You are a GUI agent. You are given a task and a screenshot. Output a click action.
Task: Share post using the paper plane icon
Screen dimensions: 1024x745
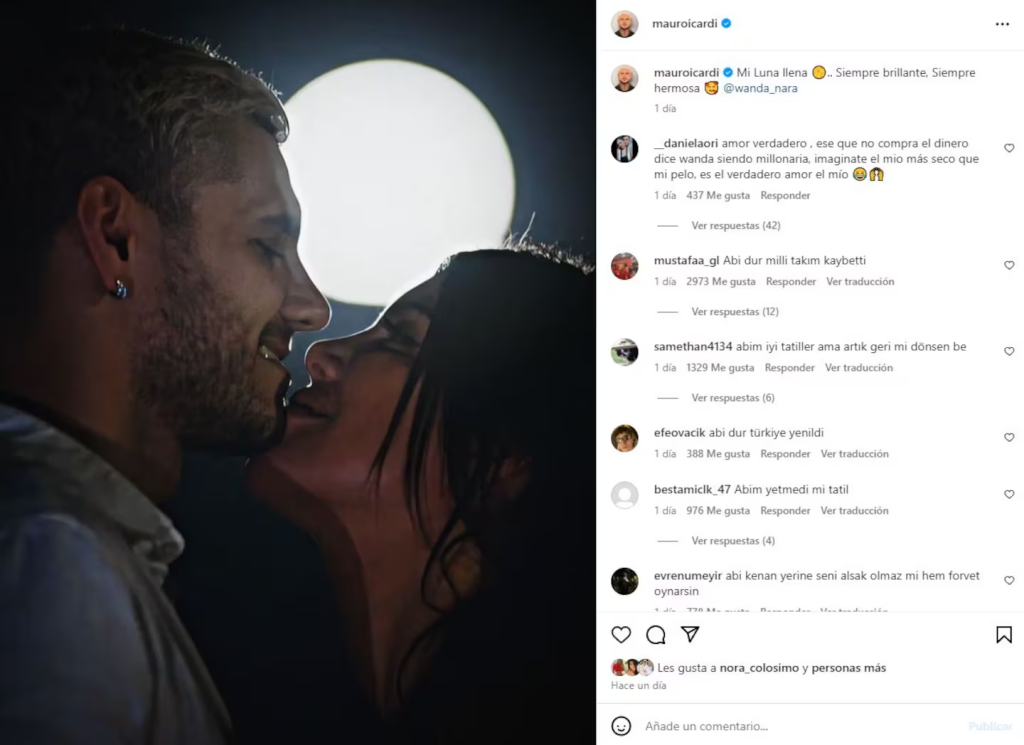[x=690, y=634]
